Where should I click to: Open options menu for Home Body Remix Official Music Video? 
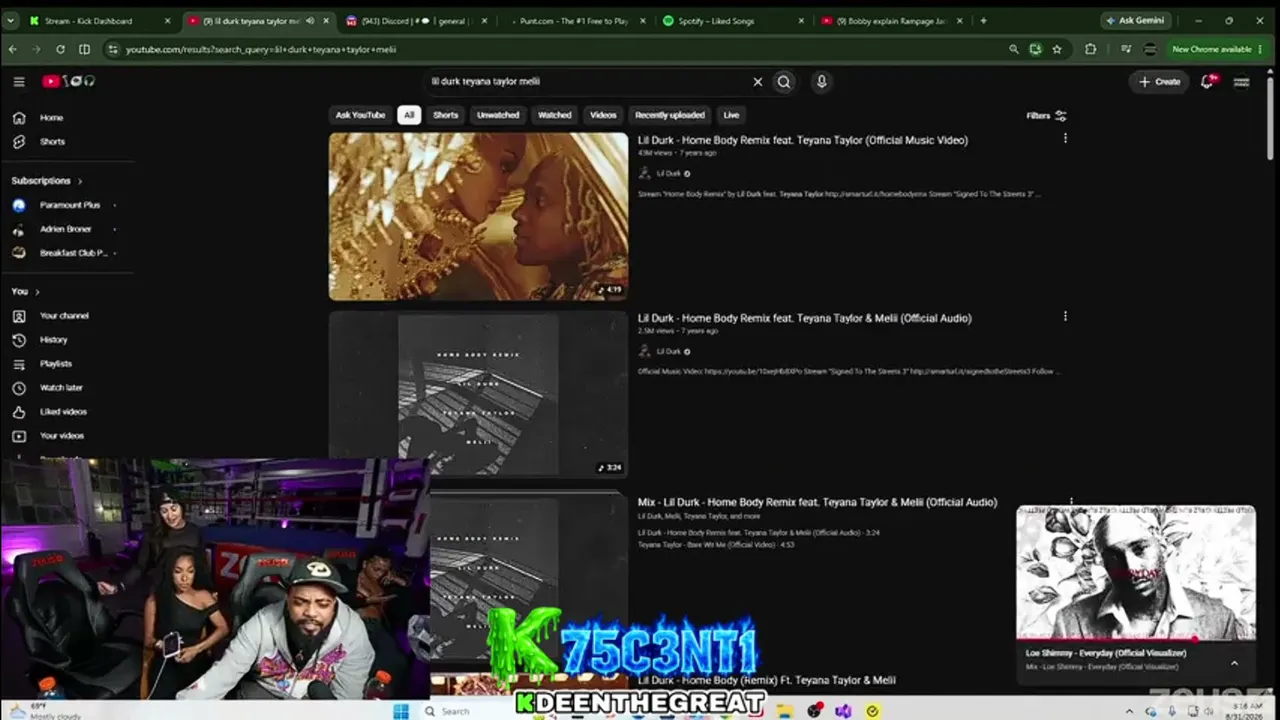click(1065, 139)
